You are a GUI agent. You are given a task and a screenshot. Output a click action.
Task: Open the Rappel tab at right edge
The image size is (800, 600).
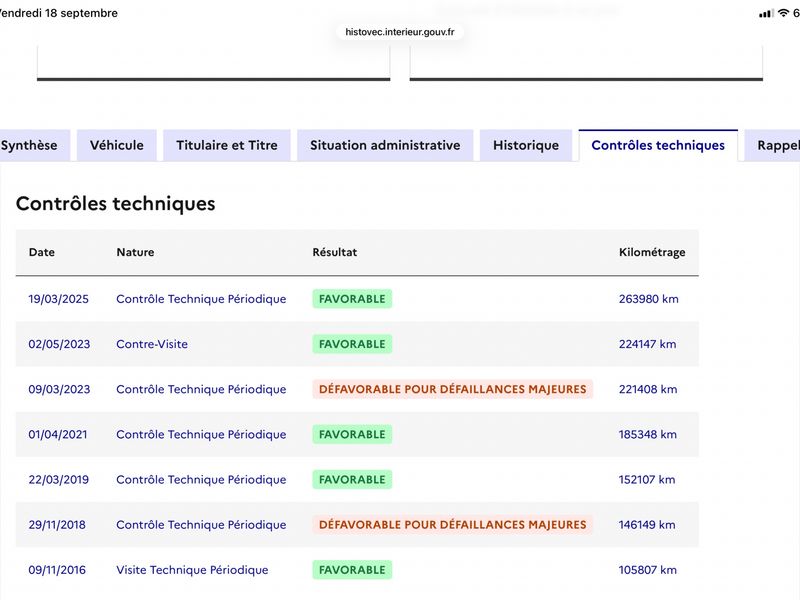(774, 145)
